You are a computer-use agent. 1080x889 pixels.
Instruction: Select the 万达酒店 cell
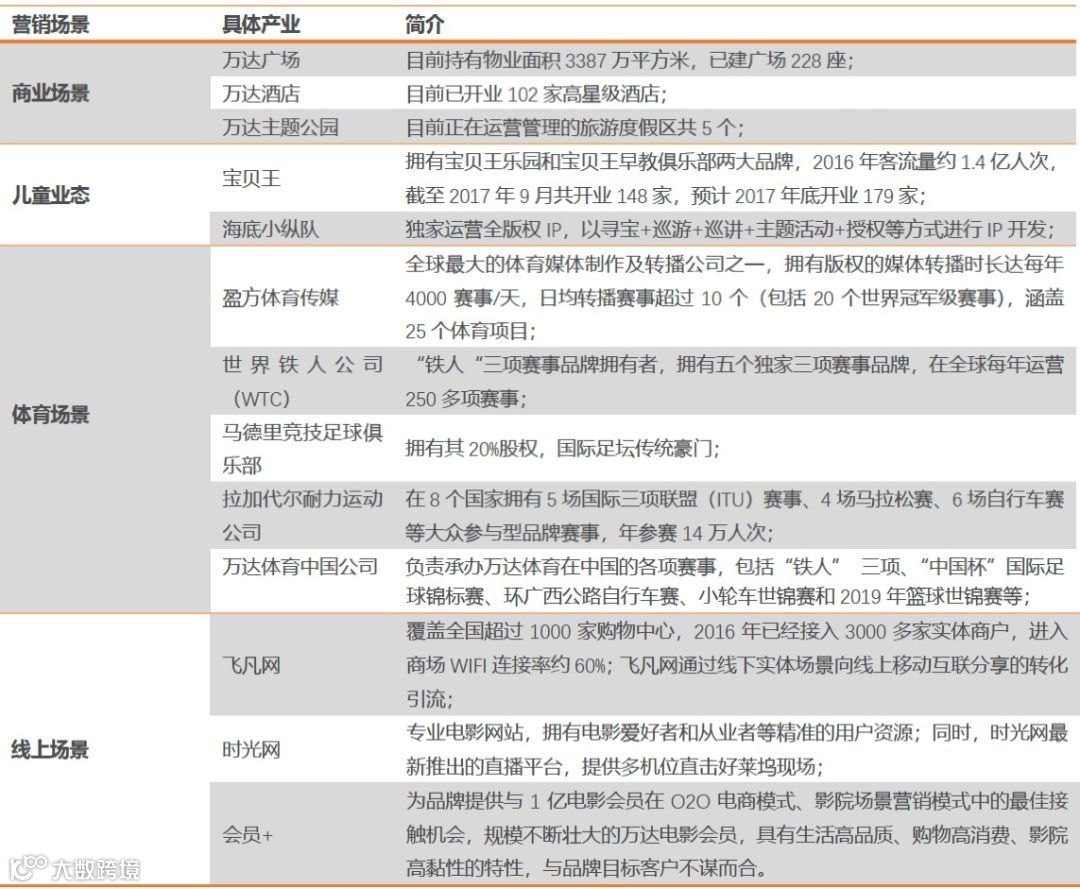(260, 94)
